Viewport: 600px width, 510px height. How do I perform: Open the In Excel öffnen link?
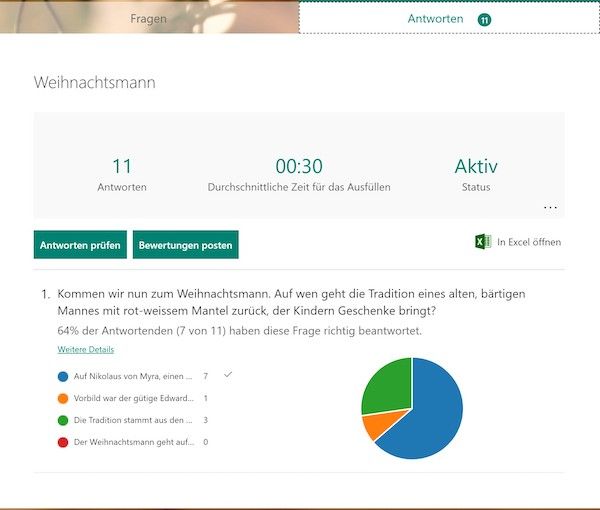[x=528, y=242]
